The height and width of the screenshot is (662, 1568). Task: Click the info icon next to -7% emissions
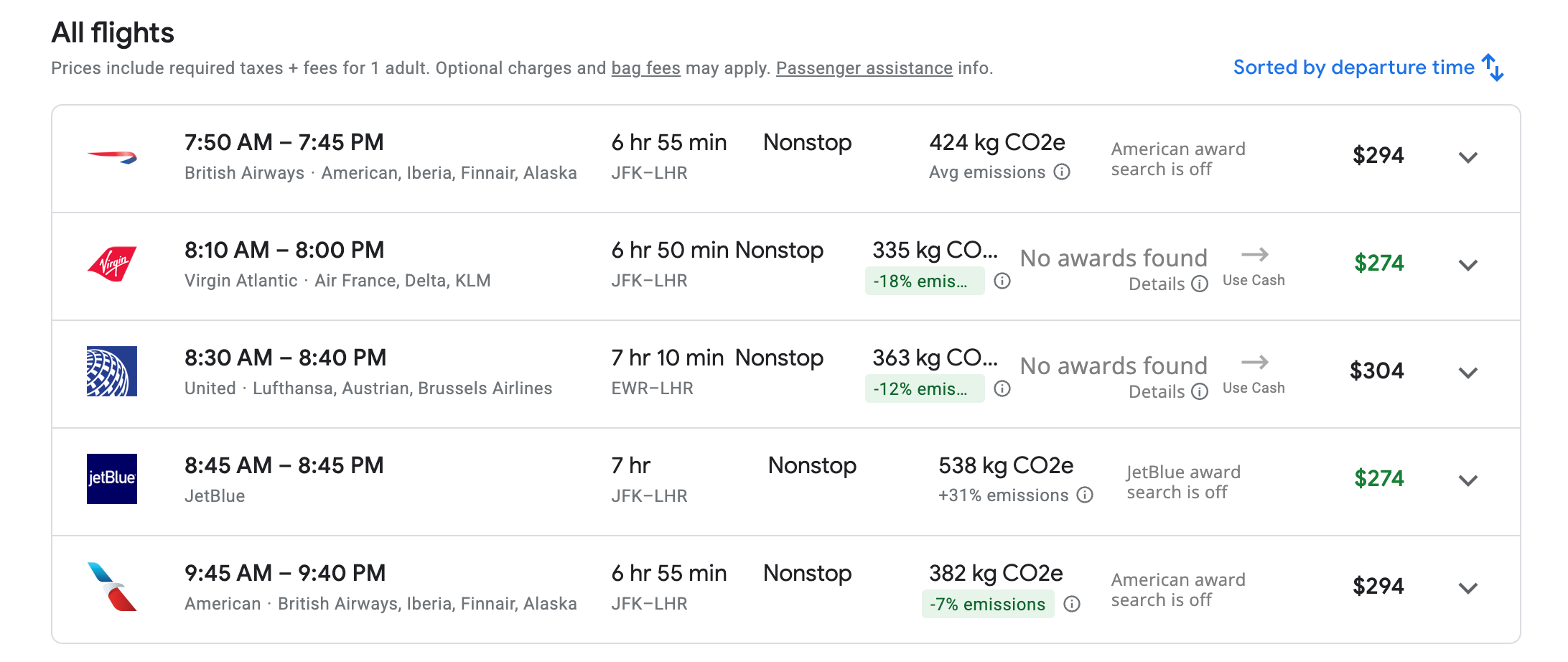coord(1071,604)
